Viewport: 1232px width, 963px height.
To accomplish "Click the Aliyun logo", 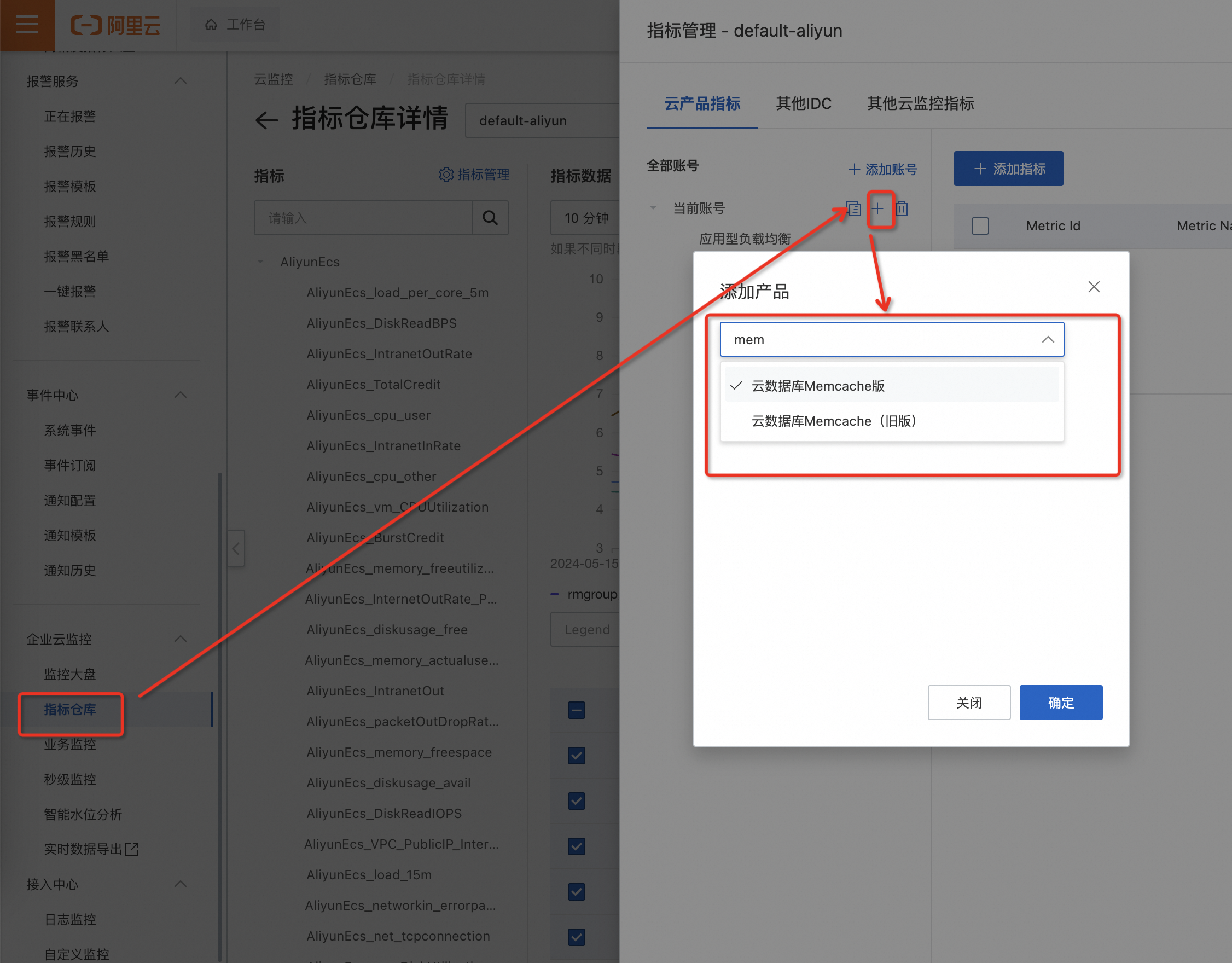I will pyautogui.click(x=115, y=25).
